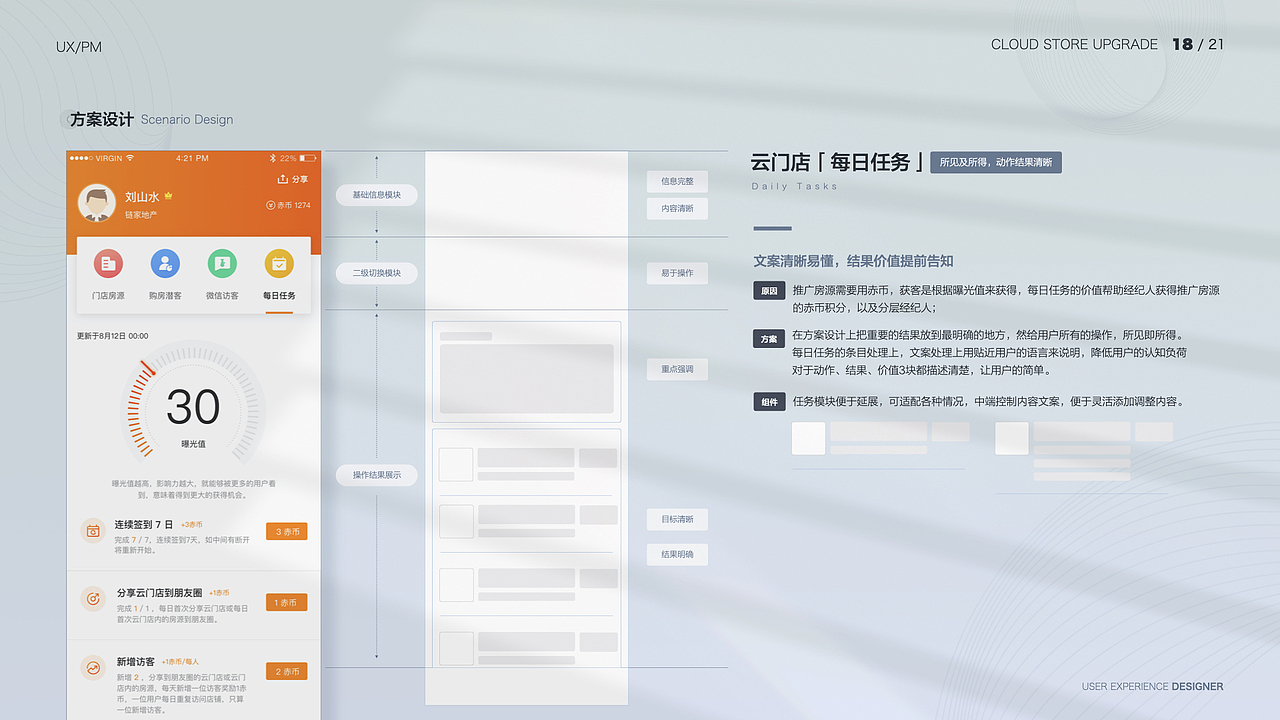Viewport: 1280px width, 720px height.
Task: Click the 1 赤币 reward button
Action: [287, 602]
